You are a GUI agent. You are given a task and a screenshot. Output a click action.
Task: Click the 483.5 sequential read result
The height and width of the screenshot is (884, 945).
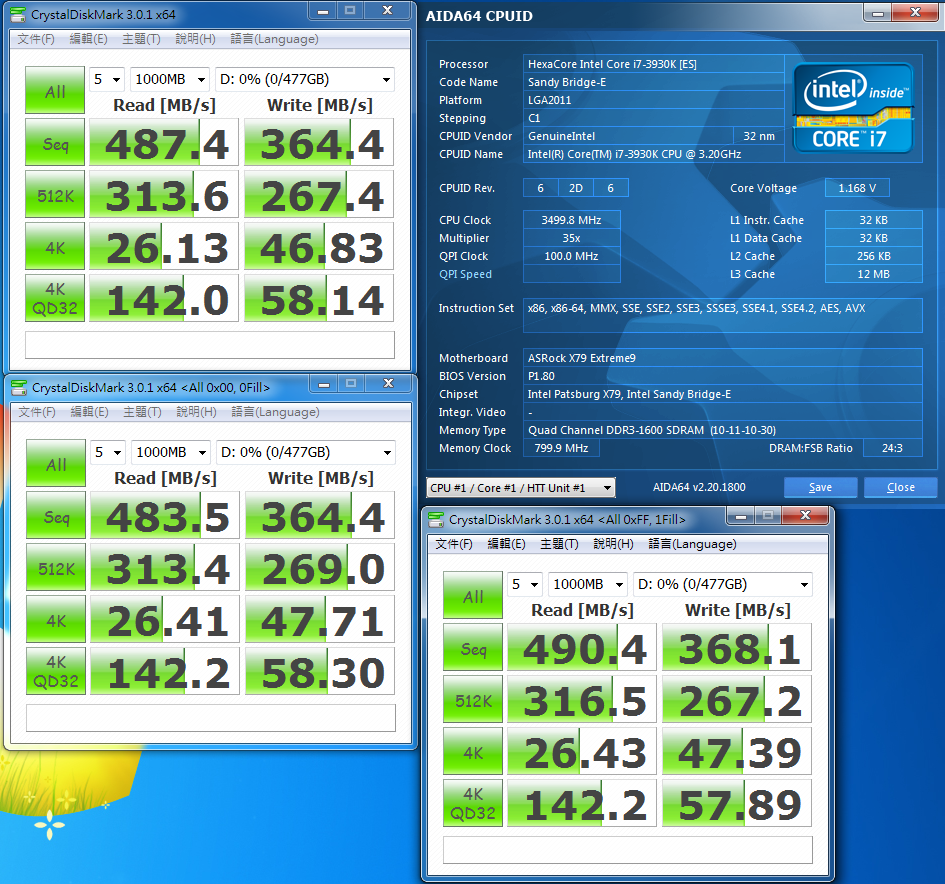tap(165, 515)
